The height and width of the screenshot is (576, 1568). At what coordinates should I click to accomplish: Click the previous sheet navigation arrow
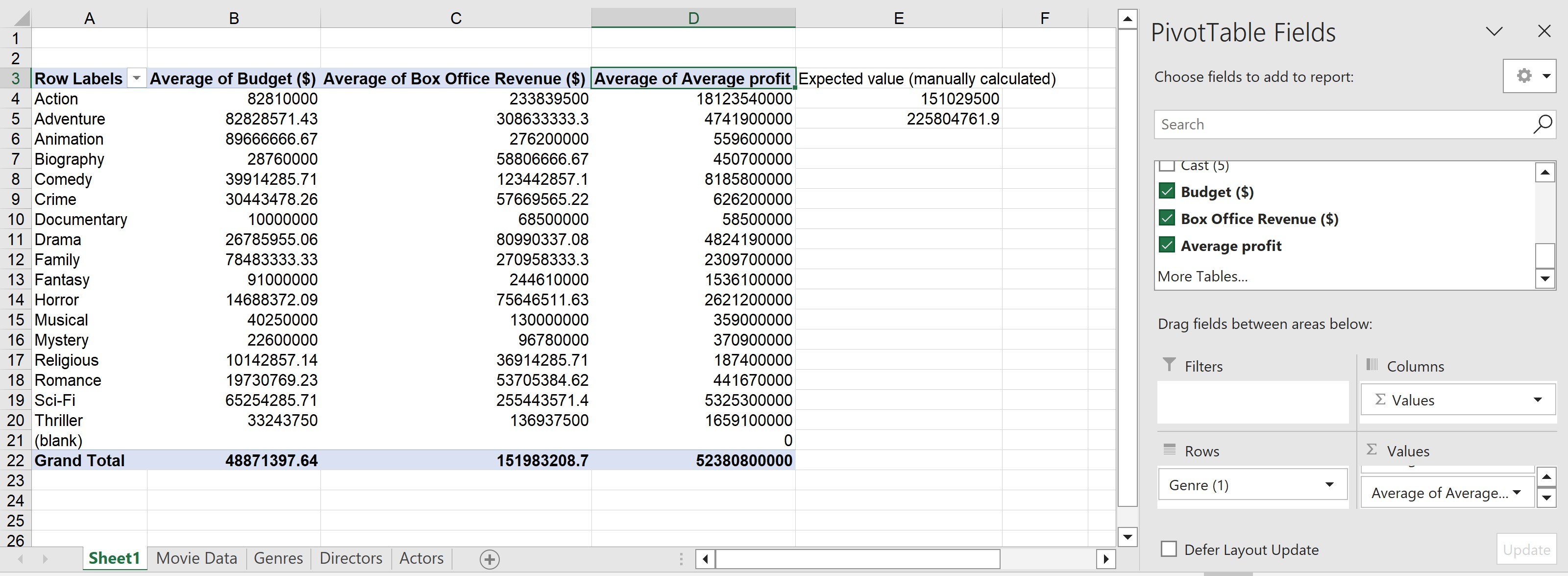[20, 558]
